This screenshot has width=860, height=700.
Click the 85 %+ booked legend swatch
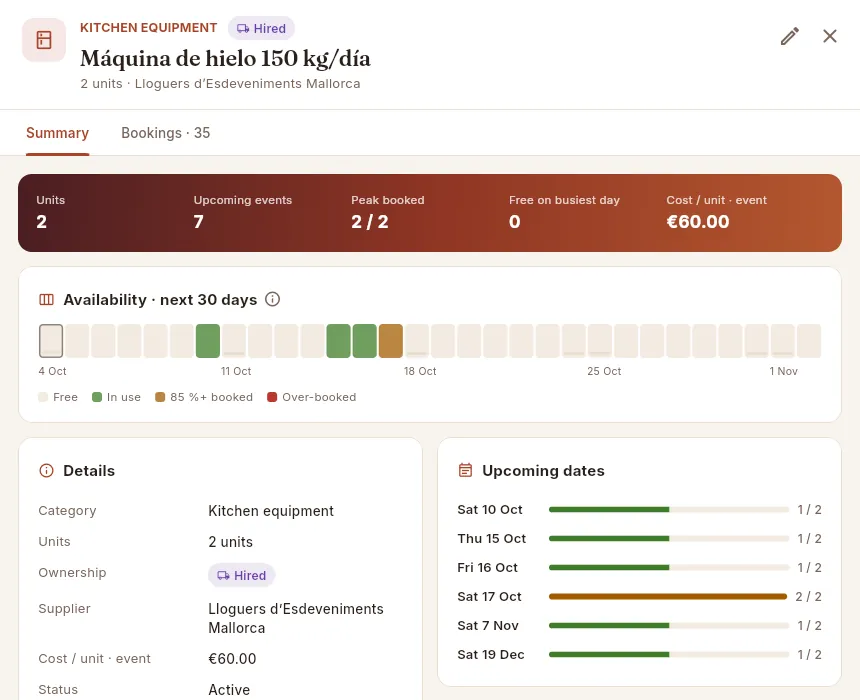(160, 397)
